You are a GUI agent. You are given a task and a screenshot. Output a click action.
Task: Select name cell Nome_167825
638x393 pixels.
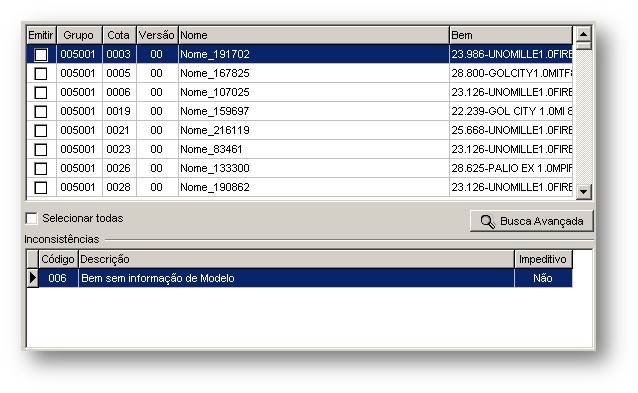click(x=314, y=73)
